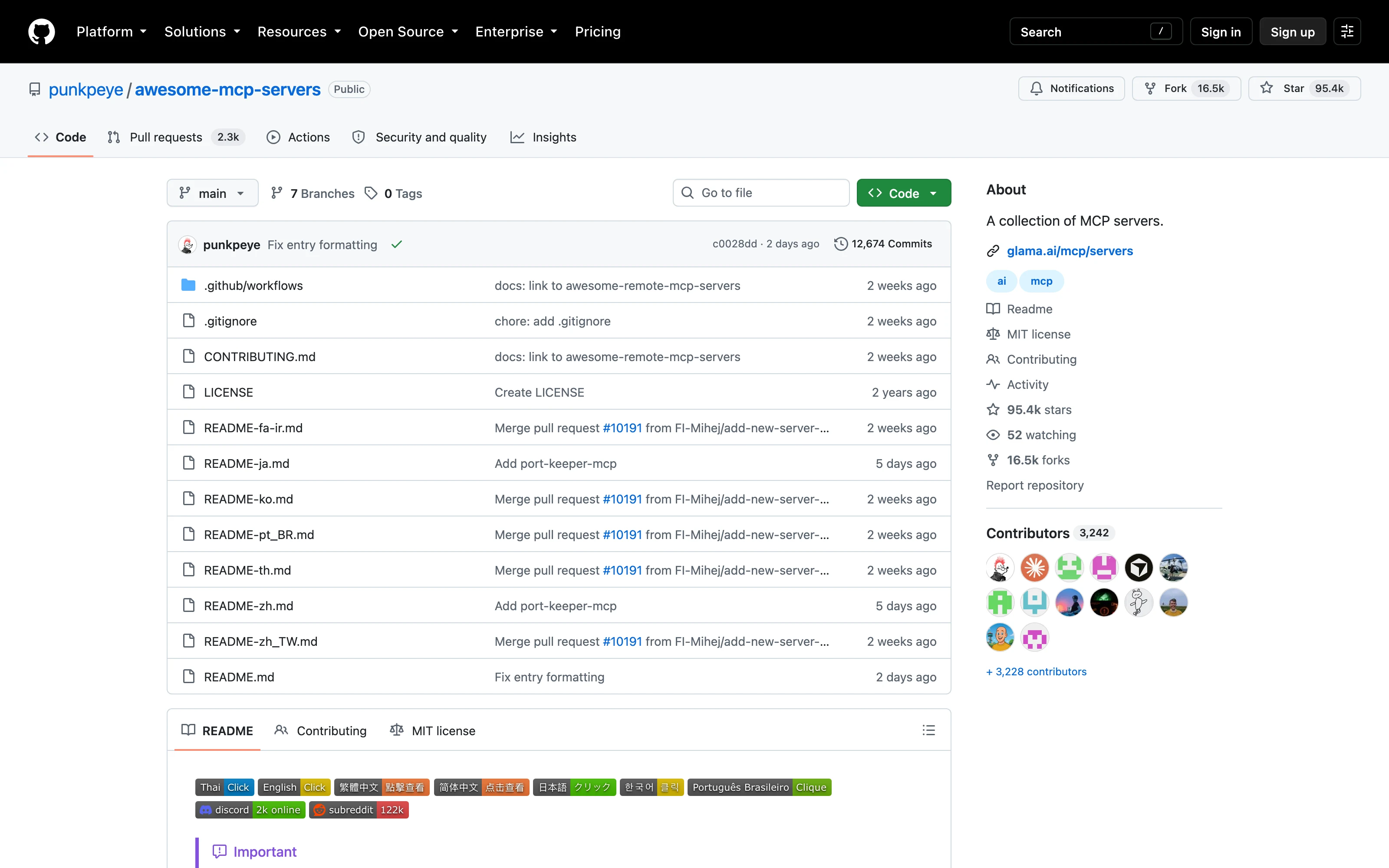Click punkpeye's avatar in the commit row

(x=188, y=244)
